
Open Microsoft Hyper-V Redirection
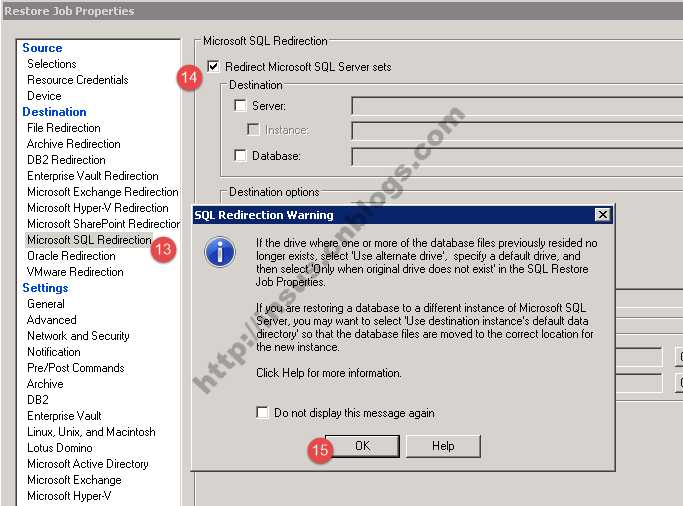98,208
